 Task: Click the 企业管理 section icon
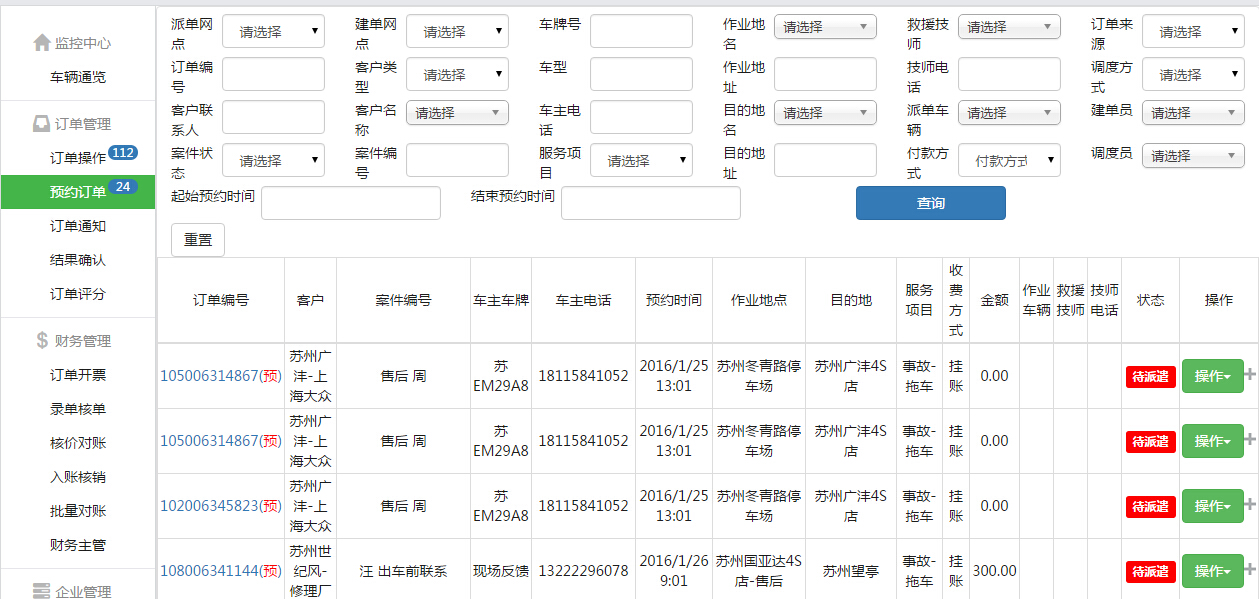[x=41, y=591]
